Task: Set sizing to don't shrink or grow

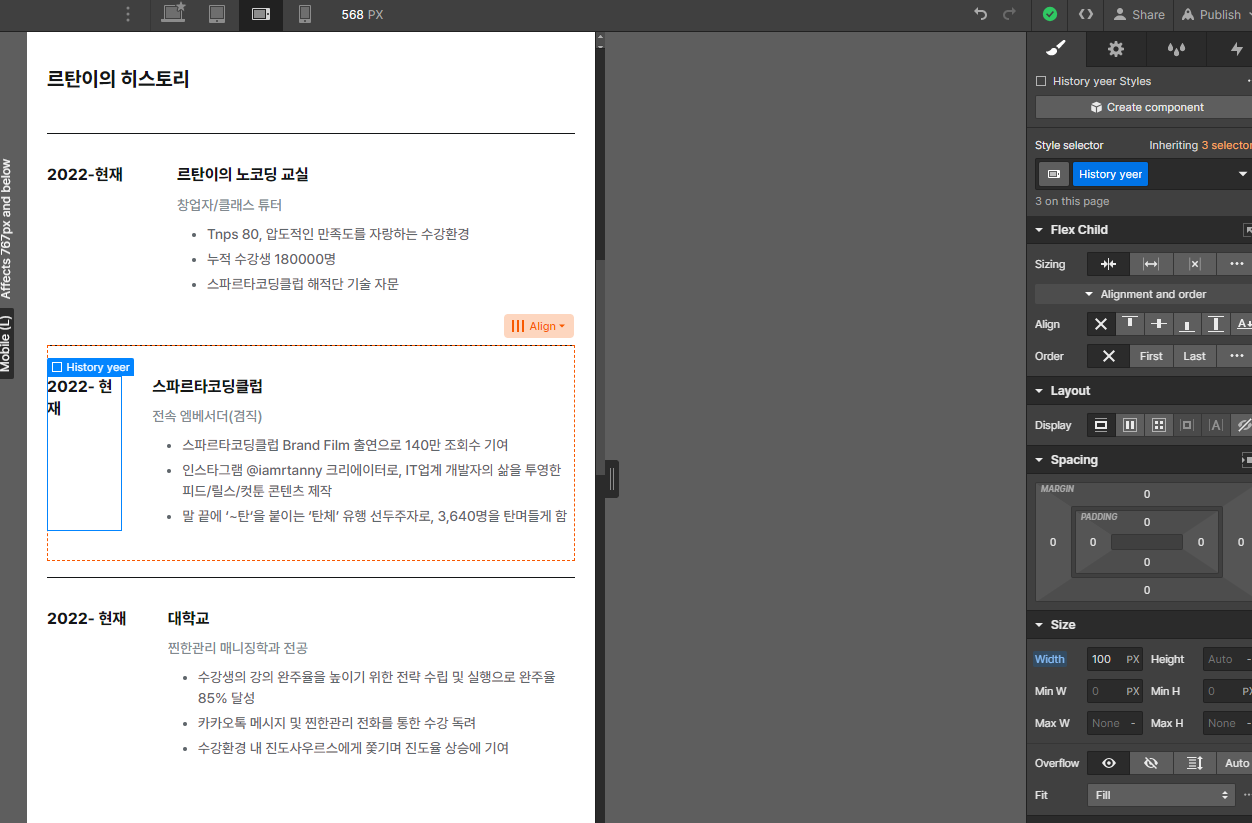Action: pyautogui.click(x=1194, y=264)
